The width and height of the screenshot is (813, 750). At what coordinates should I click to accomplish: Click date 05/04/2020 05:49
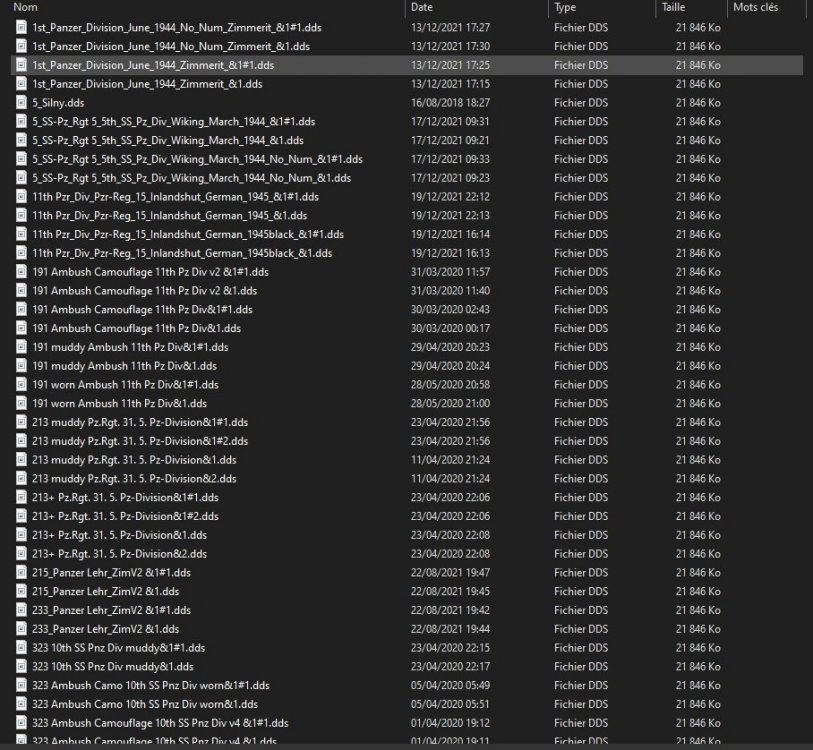click(450, 686)
